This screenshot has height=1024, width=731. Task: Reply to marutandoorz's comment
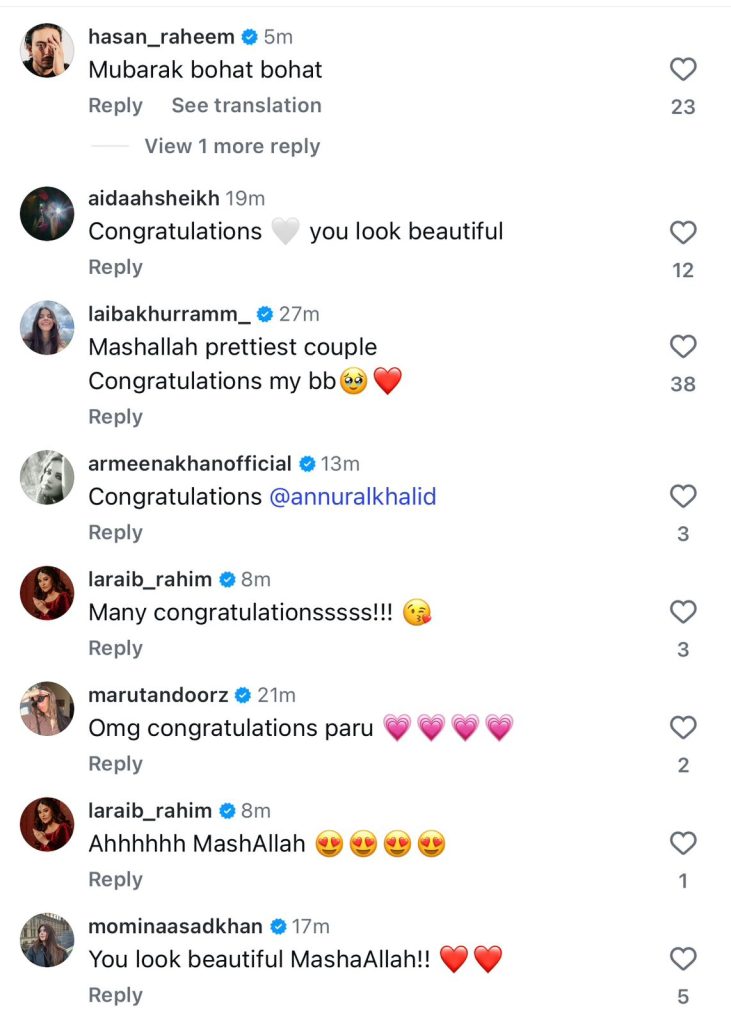click(x=115, y=764)
